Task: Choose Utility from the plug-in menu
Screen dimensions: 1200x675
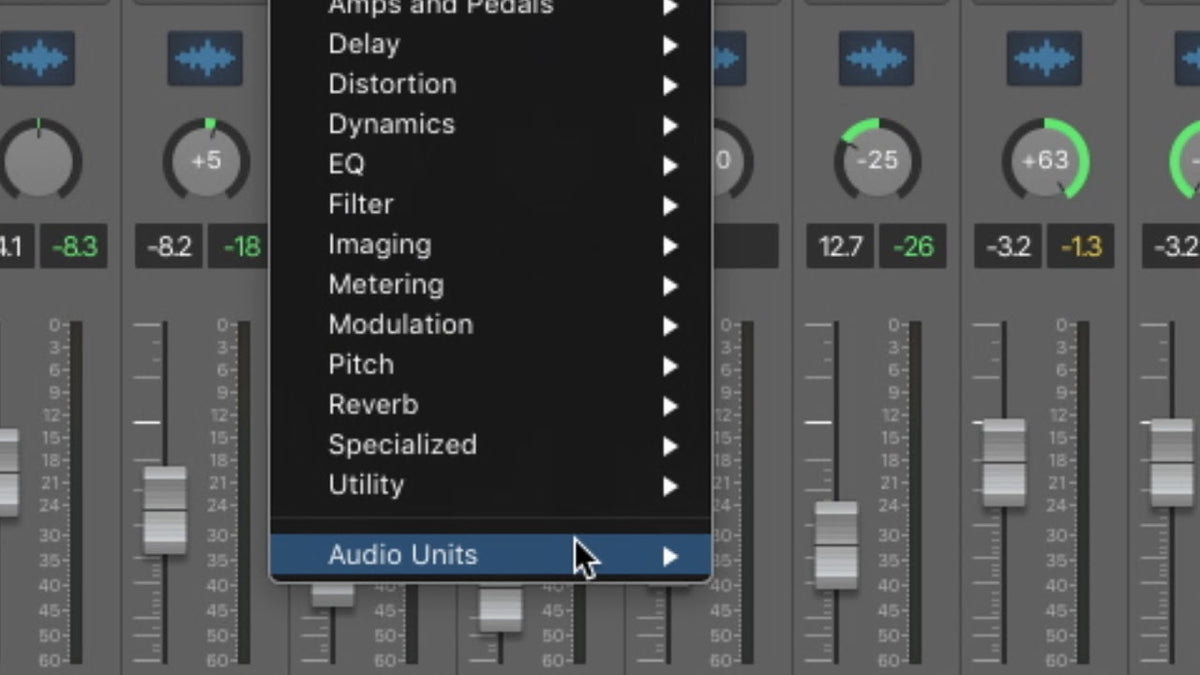Action: pos(491,486)
